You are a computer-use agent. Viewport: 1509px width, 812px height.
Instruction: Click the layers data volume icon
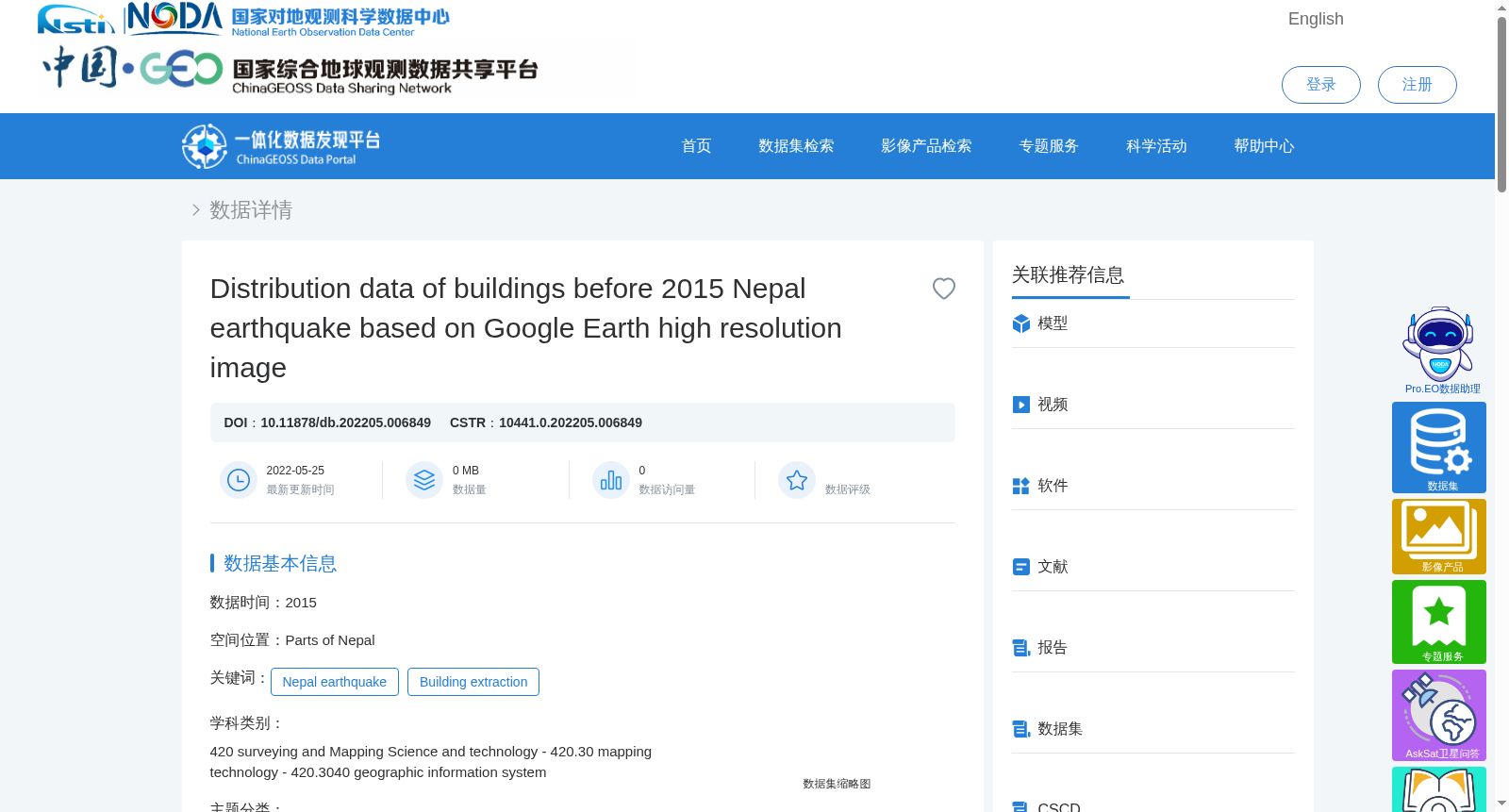click(x=424, y=480)
